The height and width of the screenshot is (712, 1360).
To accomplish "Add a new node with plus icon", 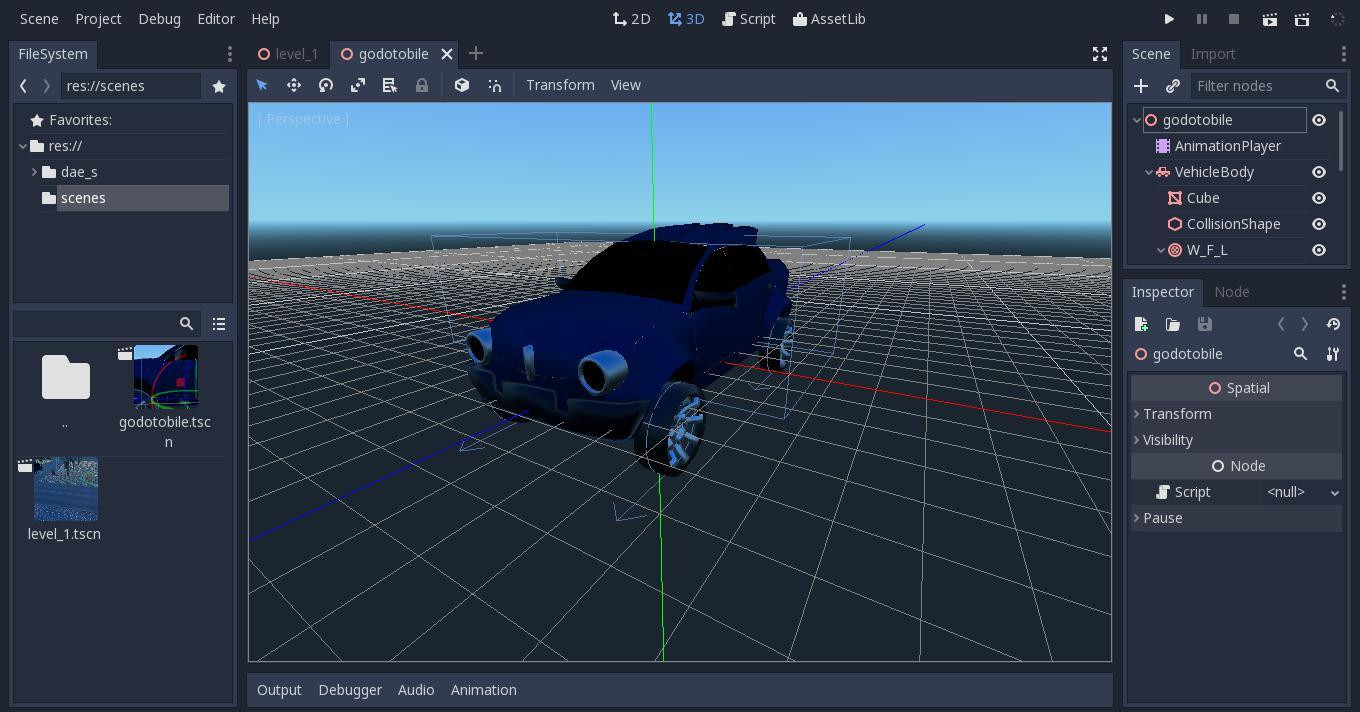I will tap(1141, 86).
